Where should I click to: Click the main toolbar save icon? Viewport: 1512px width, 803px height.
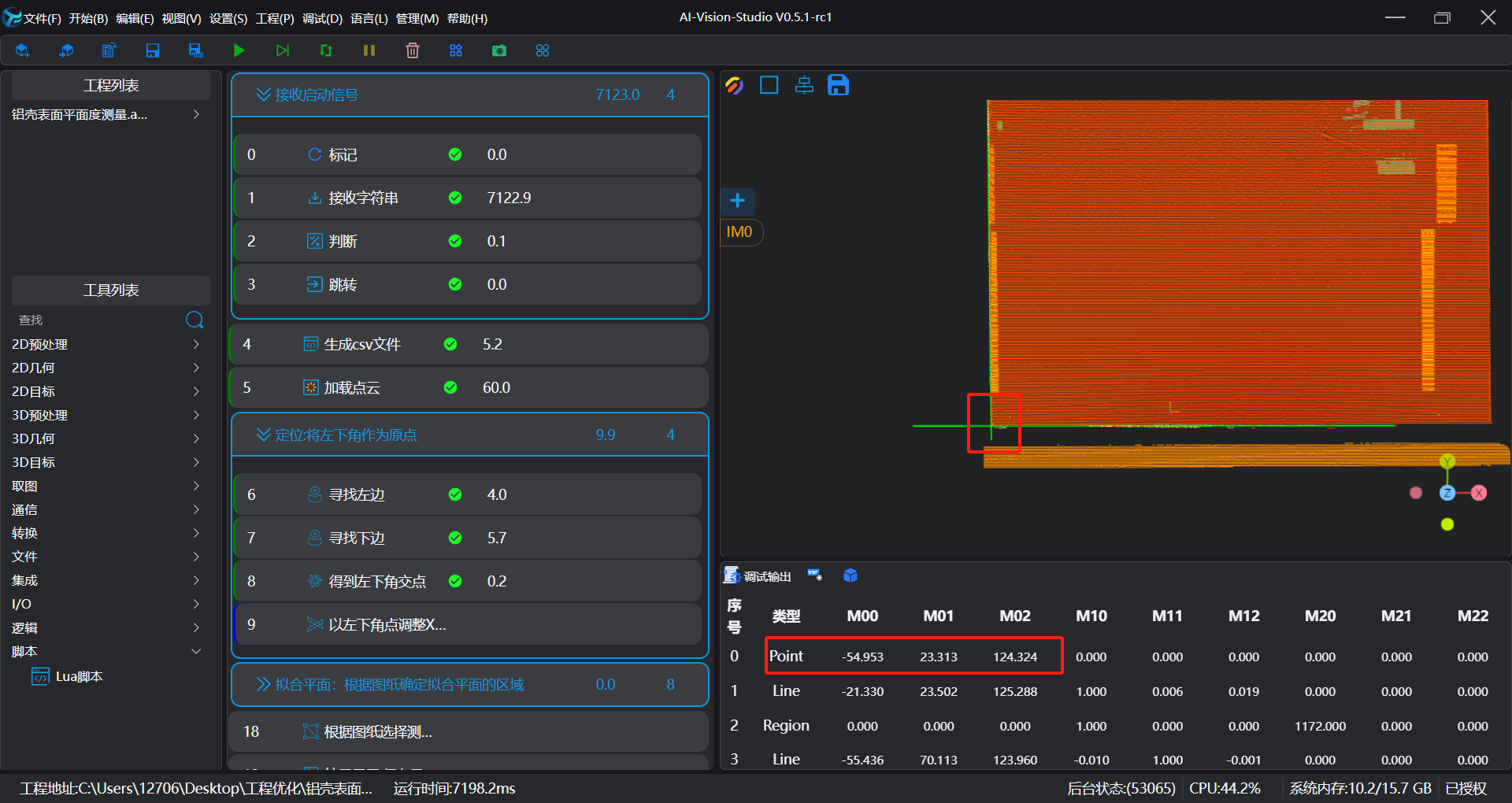pos(153,50)
